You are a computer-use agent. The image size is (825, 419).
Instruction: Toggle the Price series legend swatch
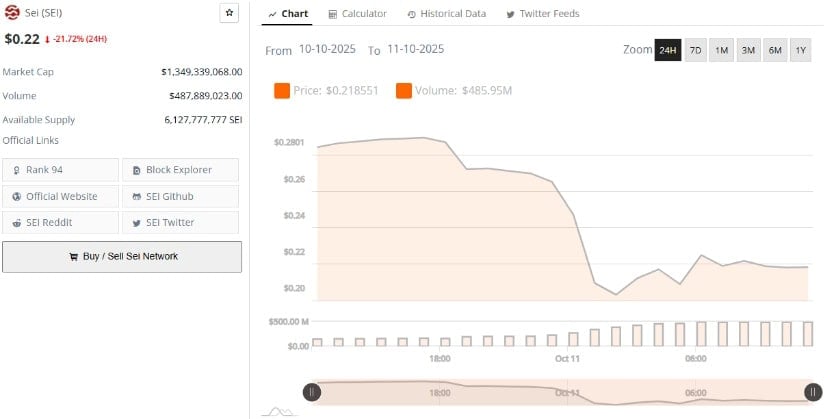pos(282,91)
